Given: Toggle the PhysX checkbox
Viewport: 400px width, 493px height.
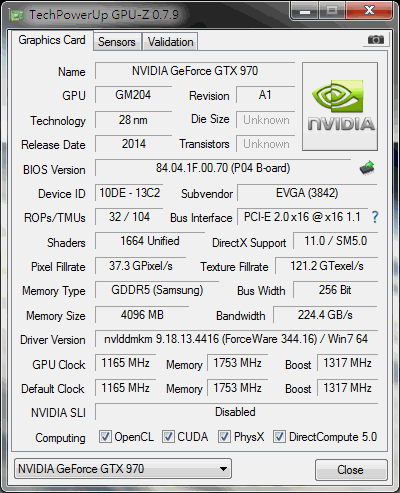Looking at the screenshot, I should click(224, 436).
